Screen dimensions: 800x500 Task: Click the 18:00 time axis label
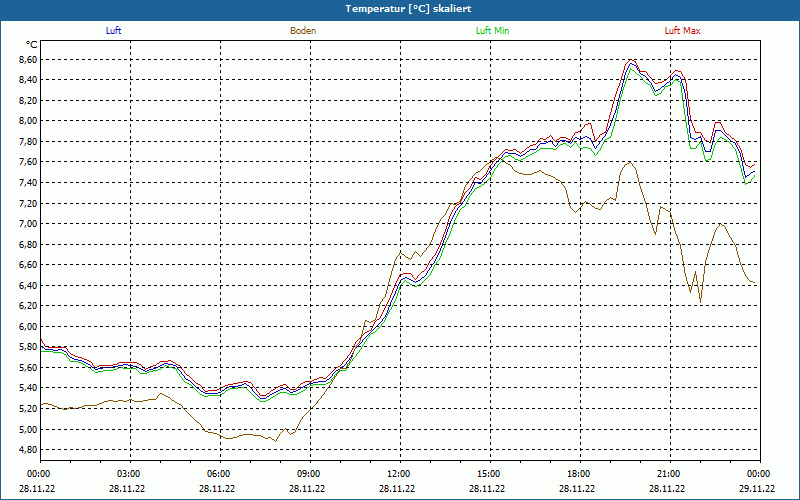click(577, 474)
